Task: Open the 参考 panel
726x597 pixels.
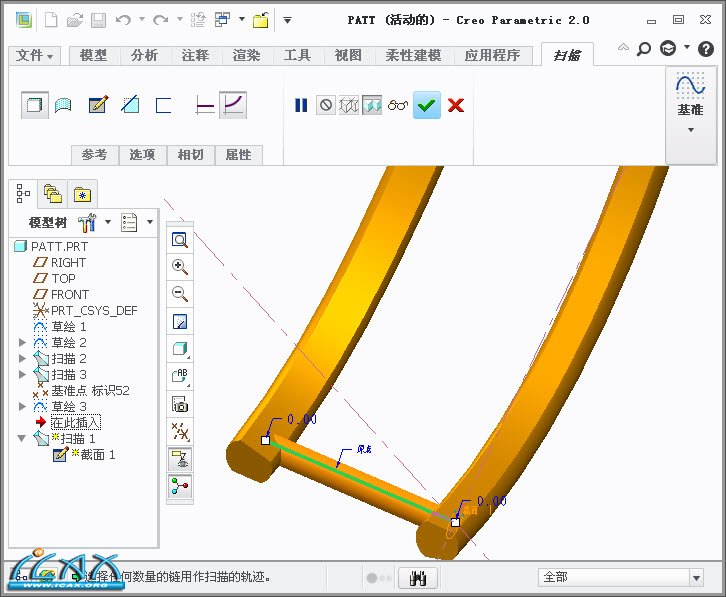Action: pyautogui.click(x=94, y=155)
